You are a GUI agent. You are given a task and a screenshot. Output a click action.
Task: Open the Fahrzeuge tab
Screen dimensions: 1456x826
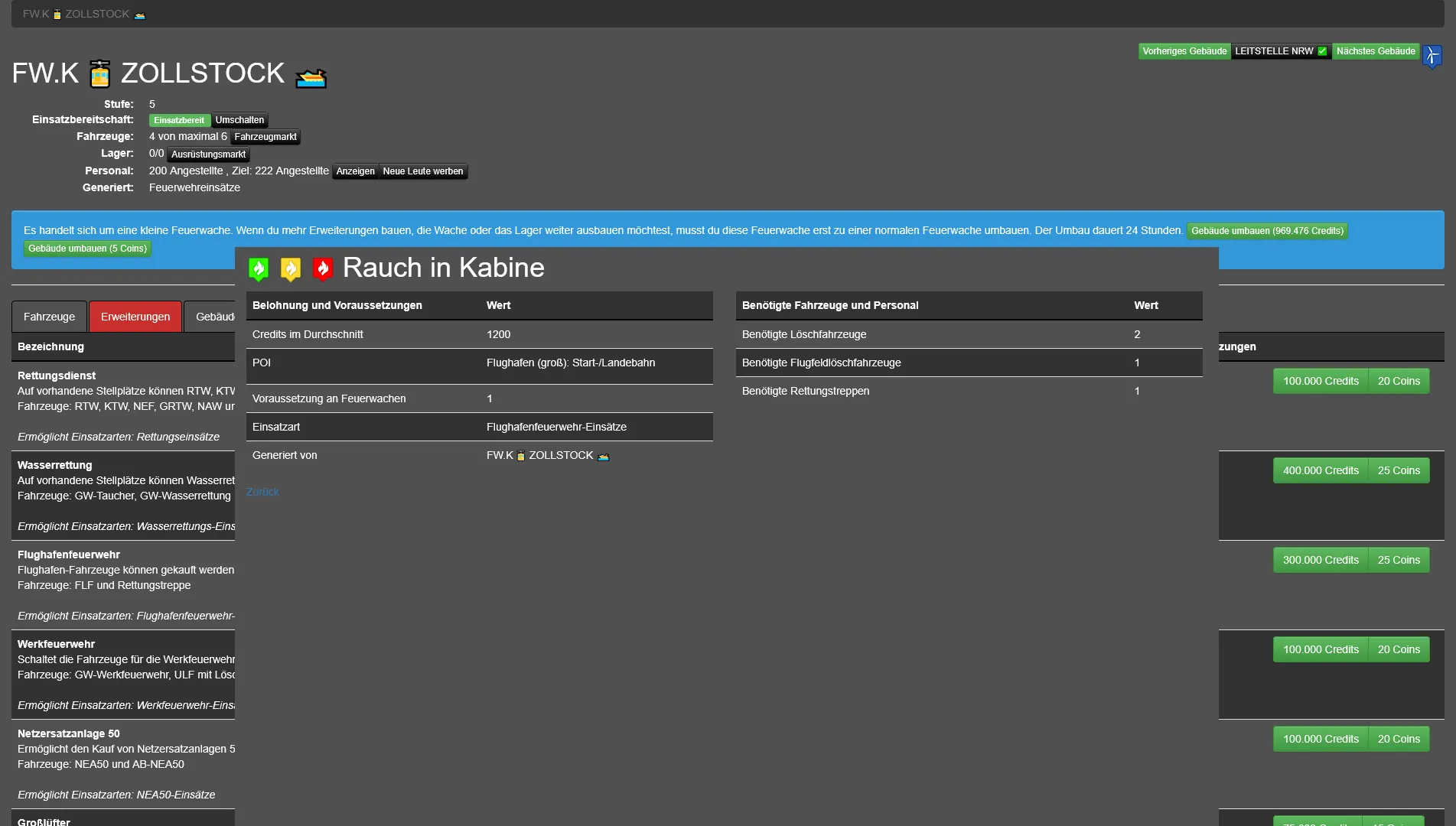(49, 317)
